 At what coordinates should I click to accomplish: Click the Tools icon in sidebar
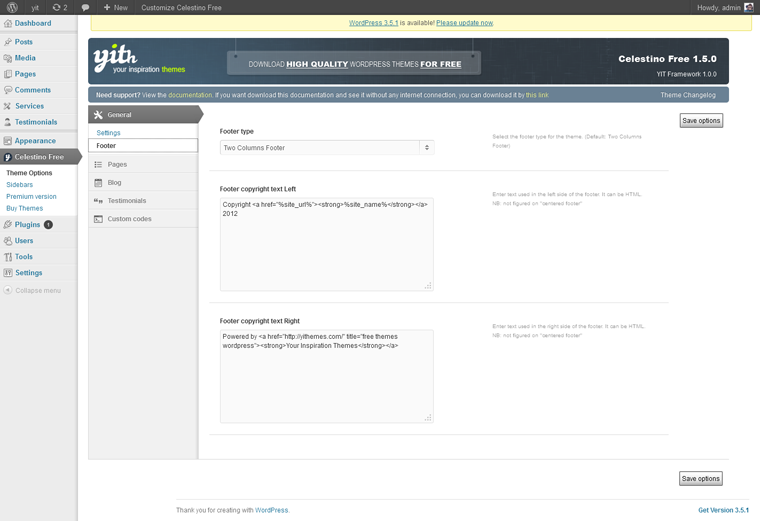click(x=8, y=257)
